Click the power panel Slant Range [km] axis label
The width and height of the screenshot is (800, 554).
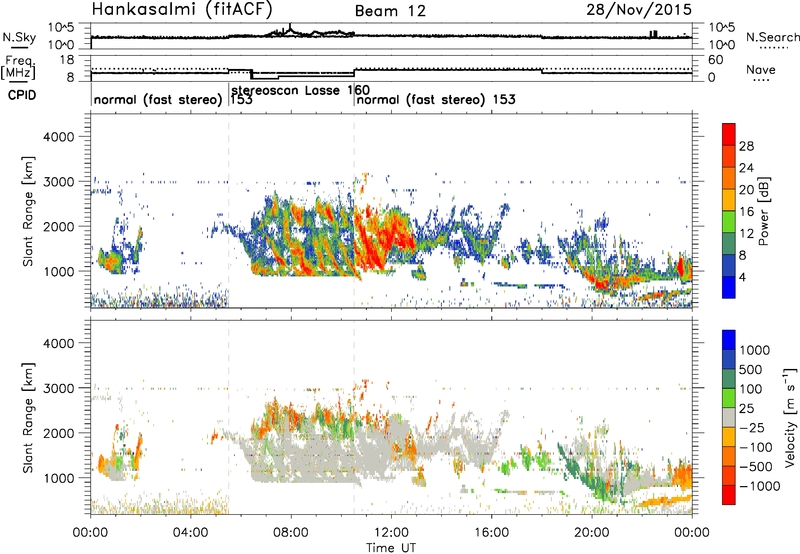[x=28, y=211]
